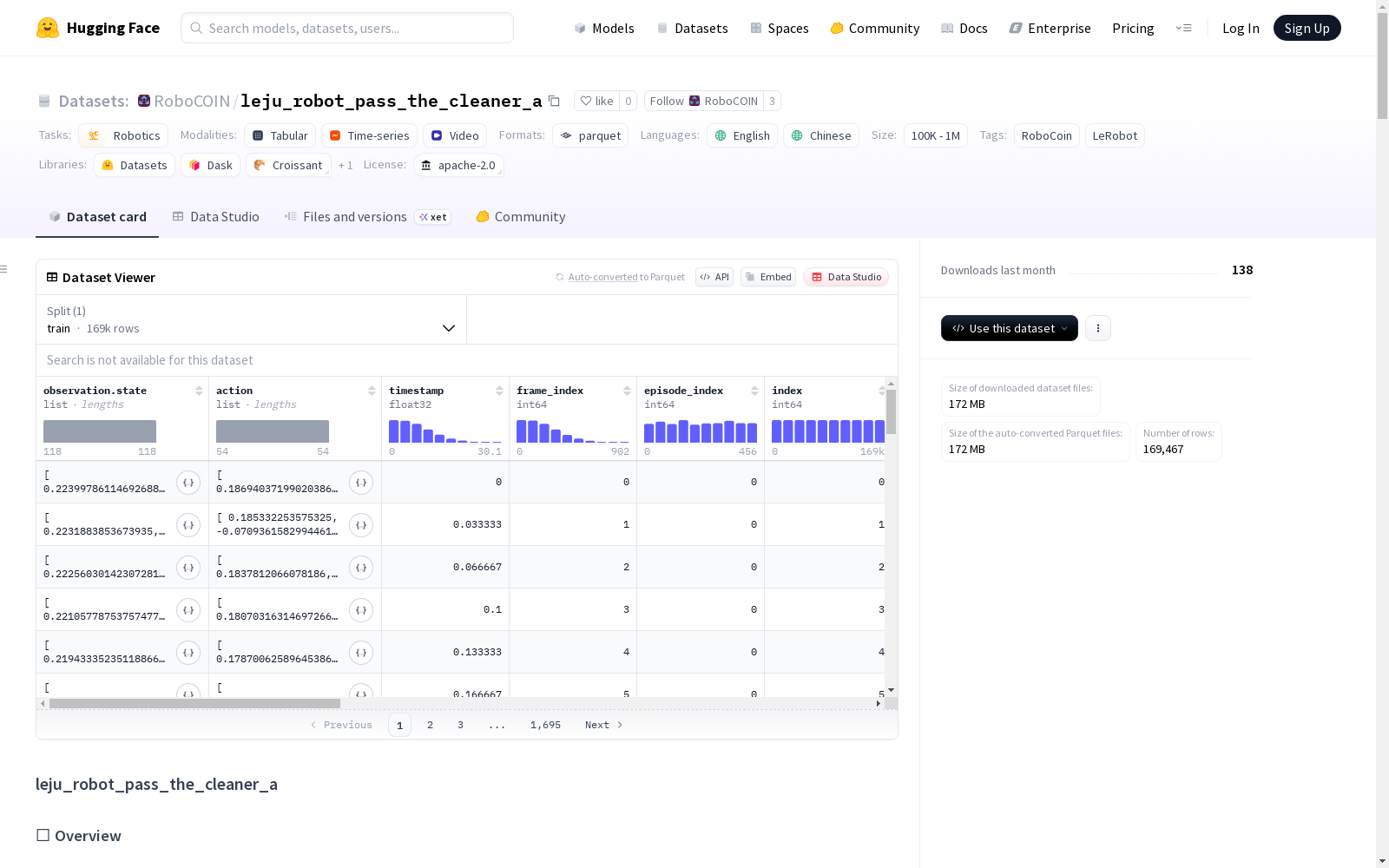Click the table horizontal scrollbar thumb

point(194,703)
